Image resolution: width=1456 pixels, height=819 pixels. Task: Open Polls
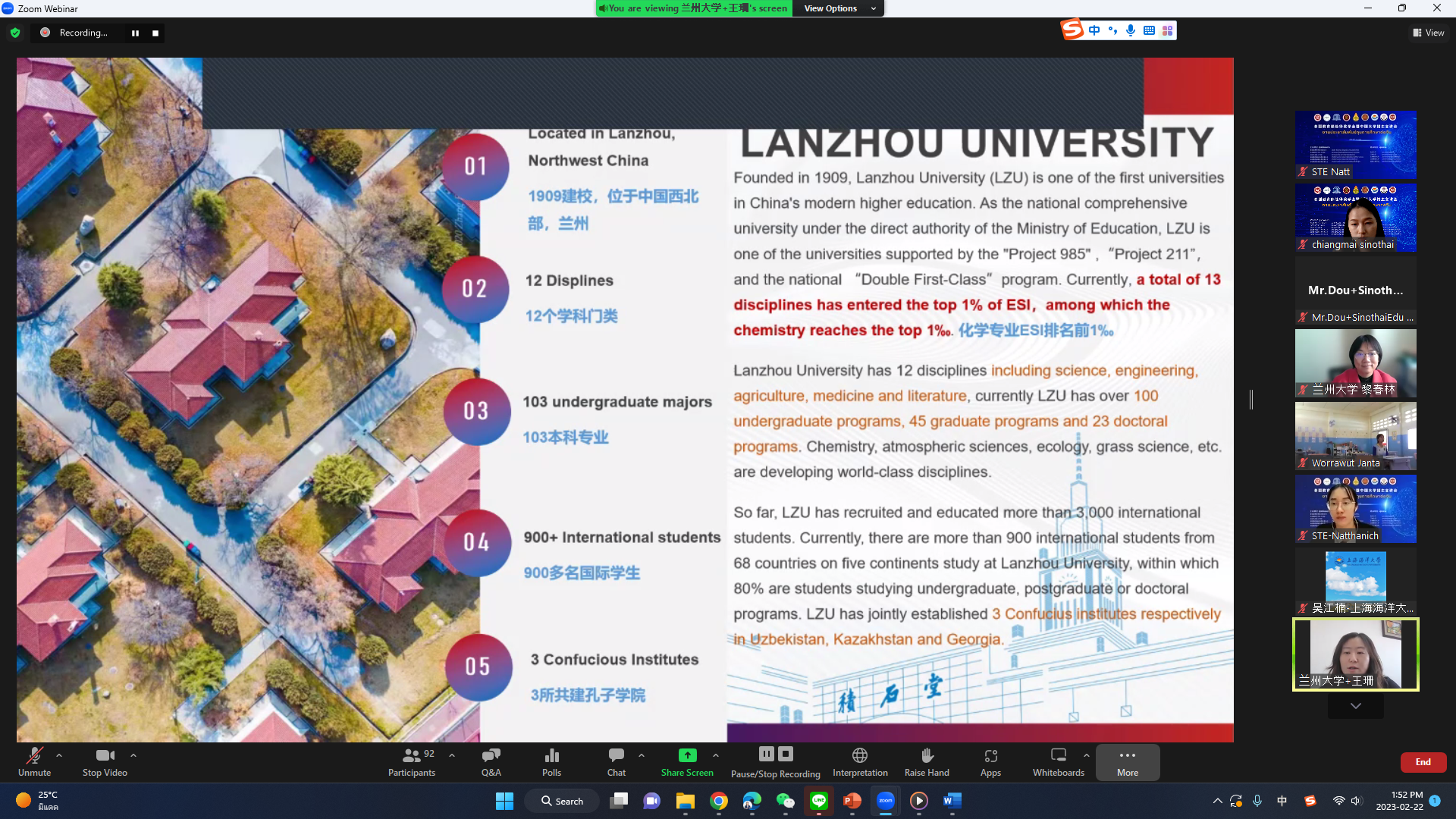point(552,761)
